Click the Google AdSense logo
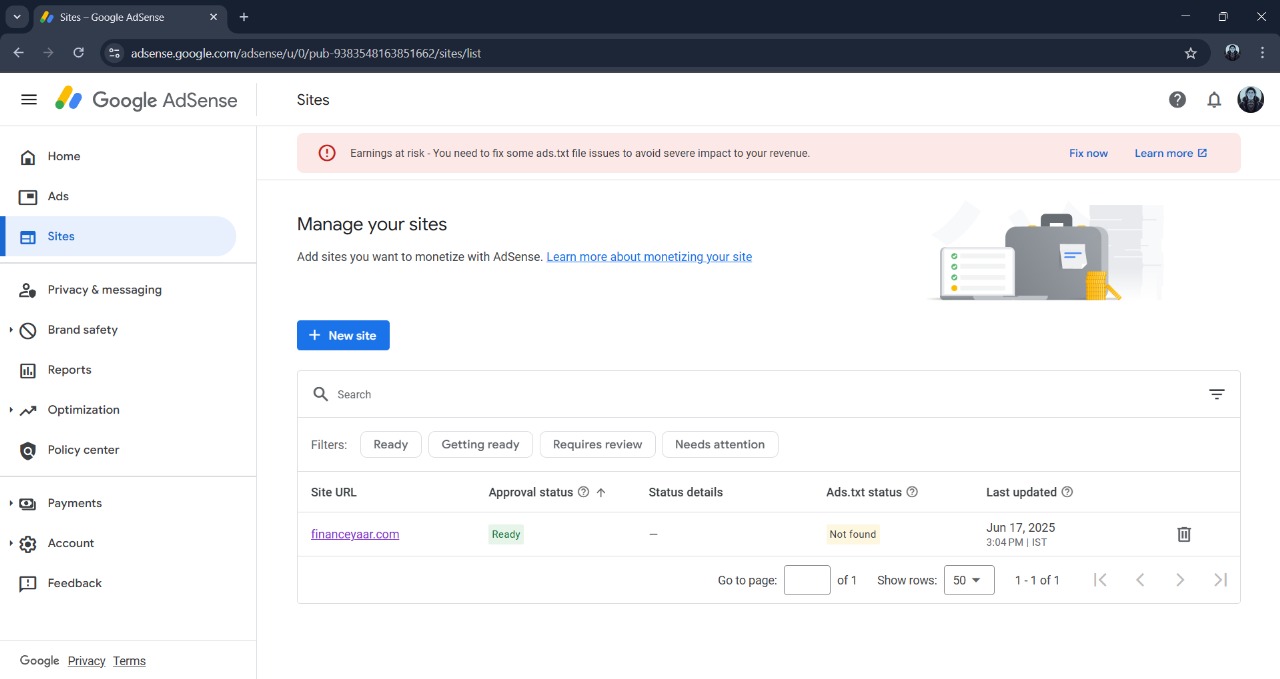Image resolution: width=1280 pixels, height=679 pixels. pos(146,100)
